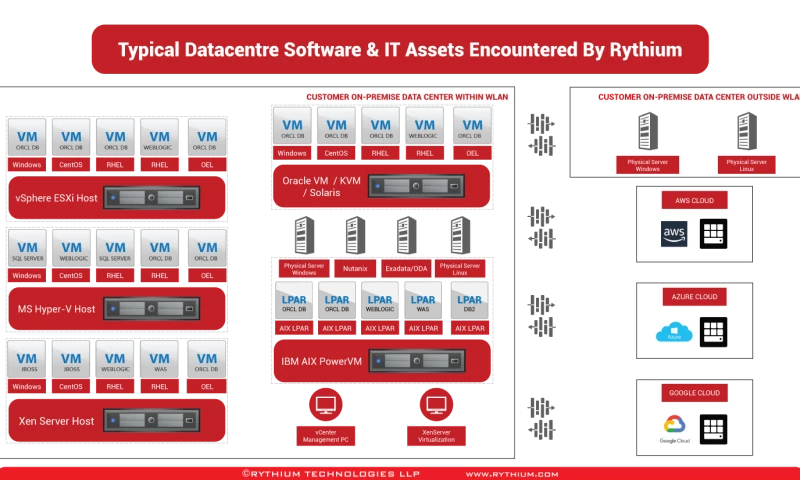Click the MS Hyper-V Host text
Viewport: 800px width, 480px height.
(56, 309)
